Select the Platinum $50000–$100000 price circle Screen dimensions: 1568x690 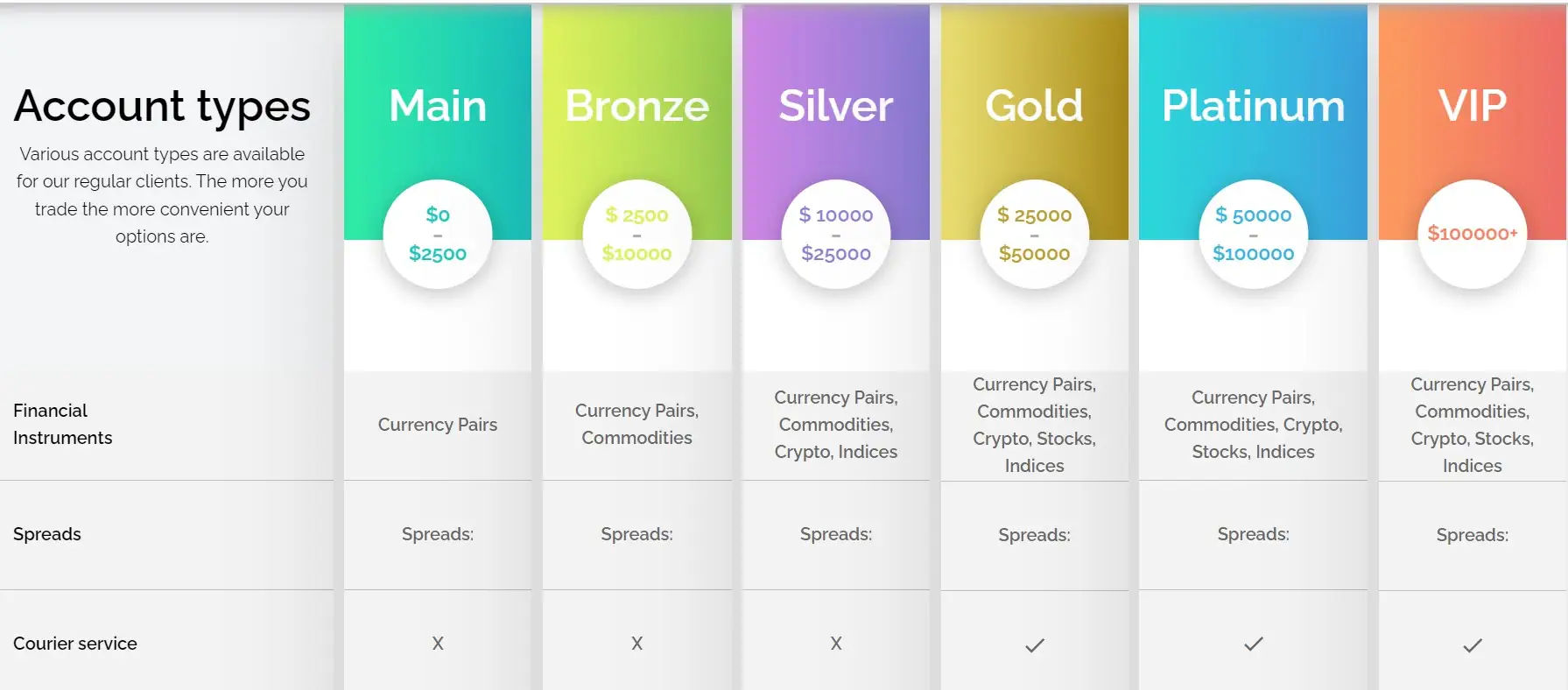point(1253,234)
